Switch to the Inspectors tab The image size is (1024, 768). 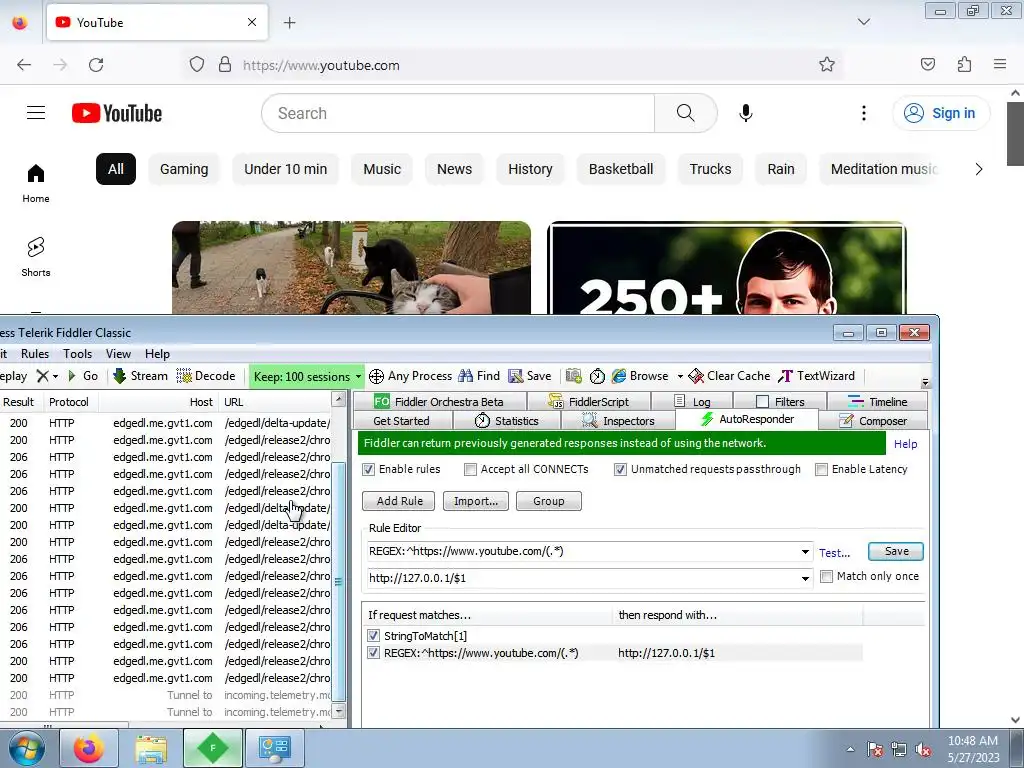(618, 421)
